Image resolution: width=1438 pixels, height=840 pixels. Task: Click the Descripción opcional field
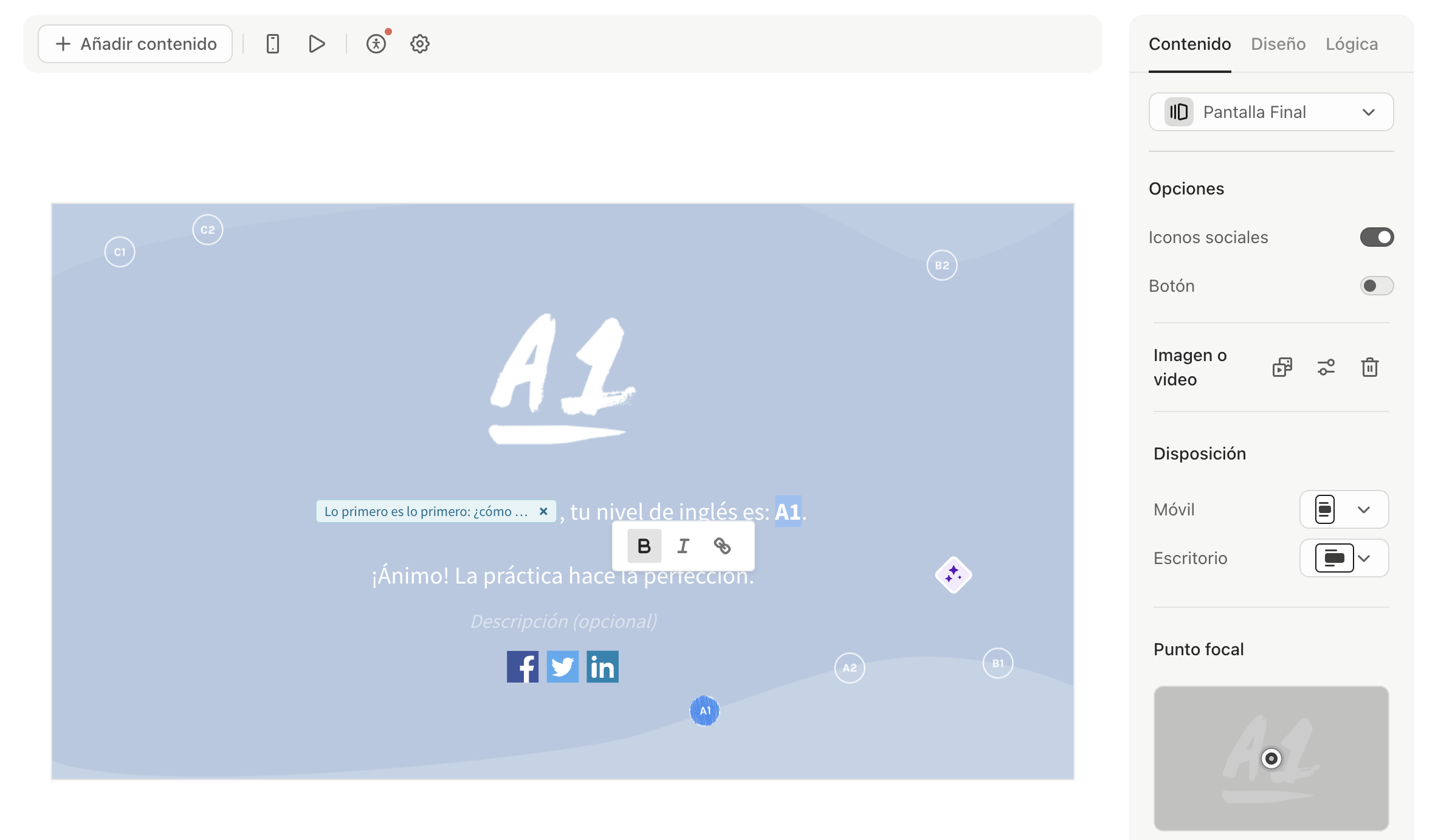563,621
